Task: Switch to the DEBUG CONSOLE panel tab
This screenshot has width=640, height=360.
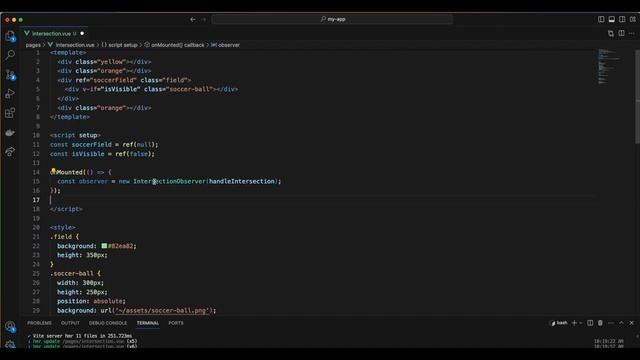Action: (108, 323)
